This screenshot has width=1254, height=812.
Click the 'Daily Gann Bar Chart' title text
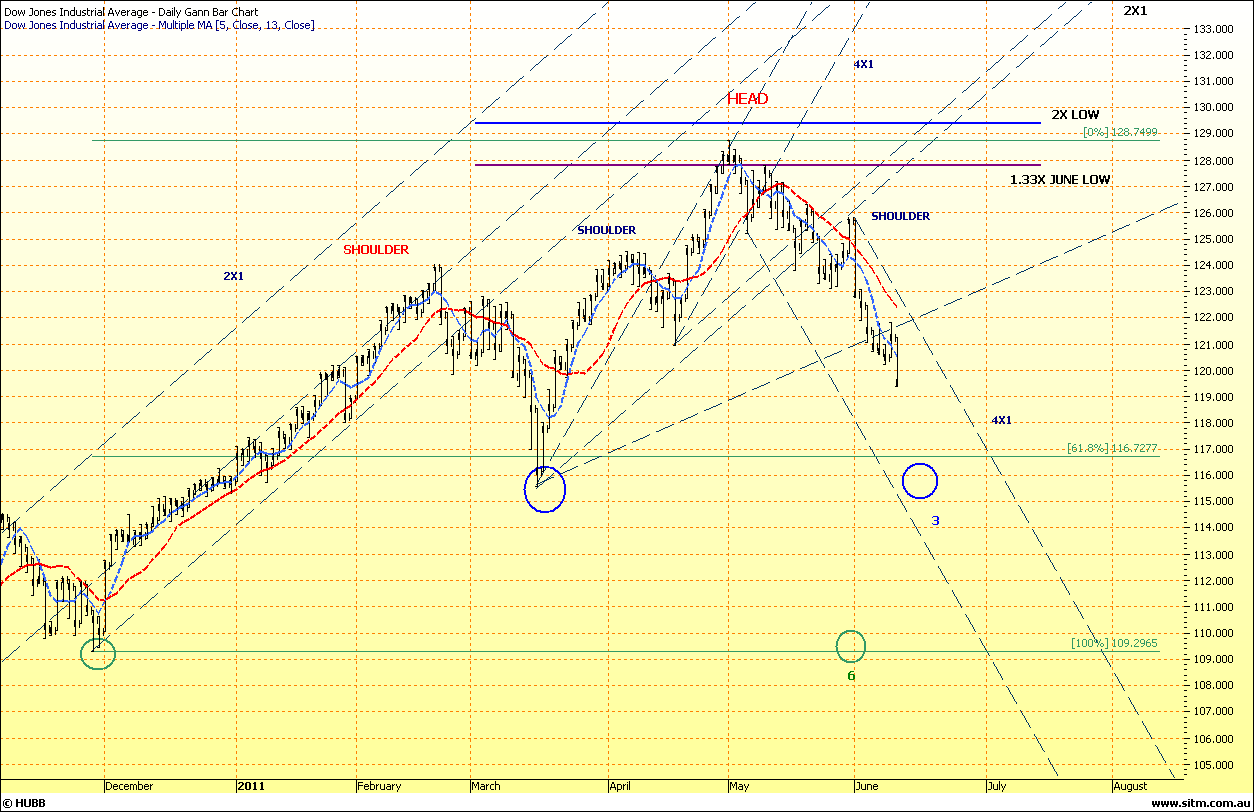(x=209, y=12)
